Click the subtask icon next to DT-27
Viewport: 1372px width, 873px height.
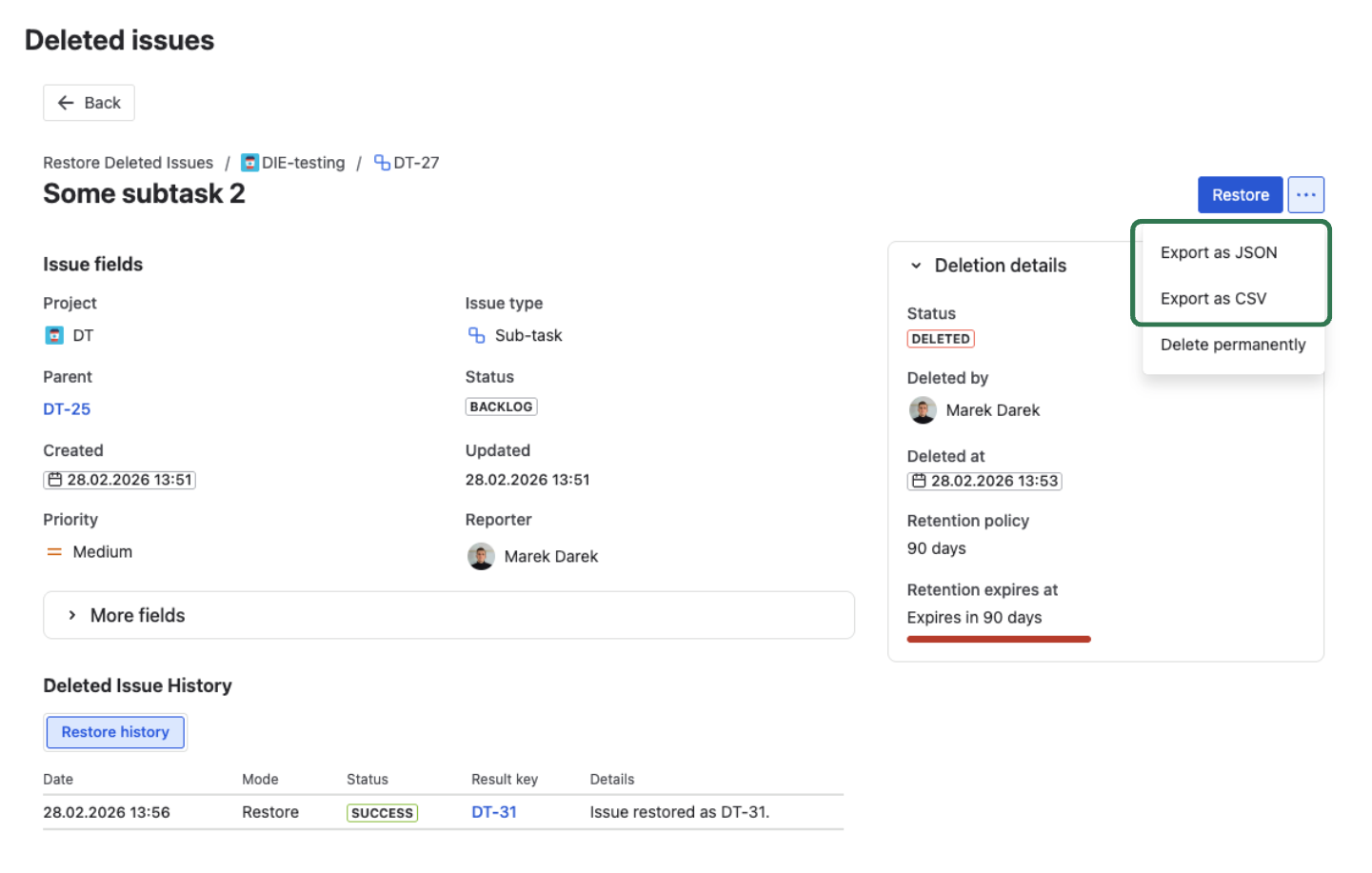(381, 162)
